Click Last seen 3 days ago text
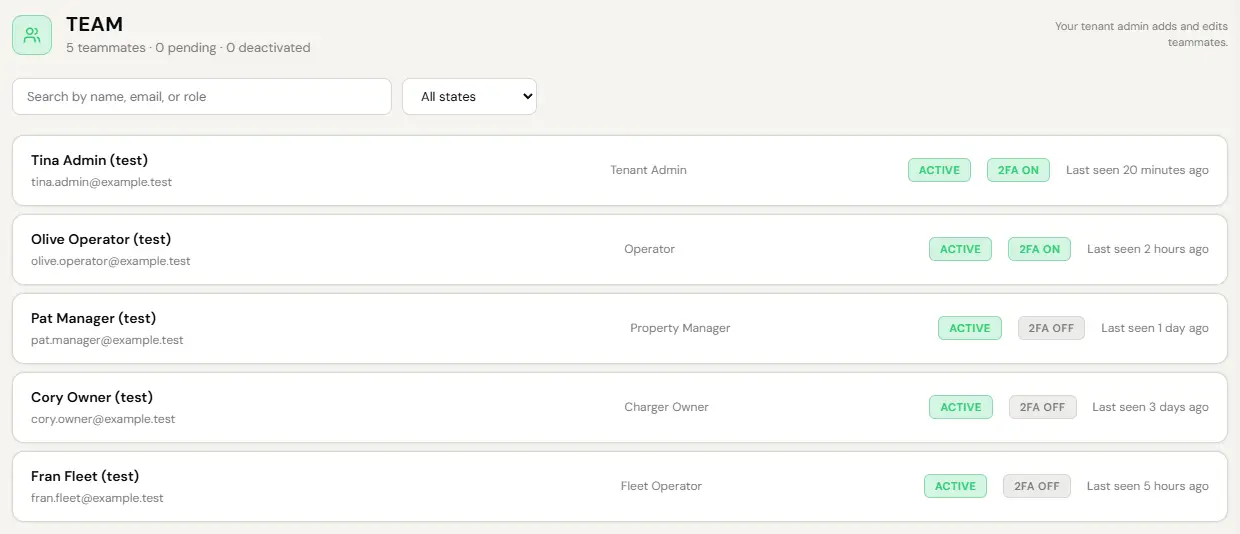Screen dimensions: 1240x534 tap(1150, 407)
